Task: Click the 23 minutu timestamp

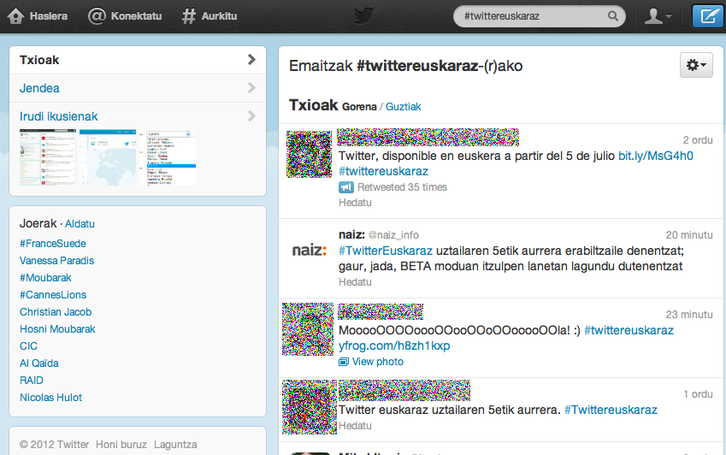Action: coord(689,315)
